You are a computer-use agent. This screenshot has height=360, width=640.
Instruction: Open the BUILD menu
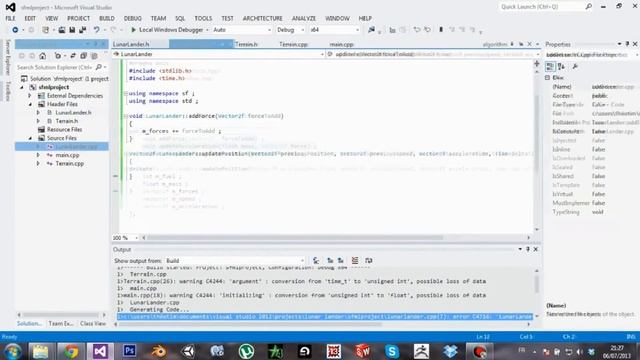107,18
